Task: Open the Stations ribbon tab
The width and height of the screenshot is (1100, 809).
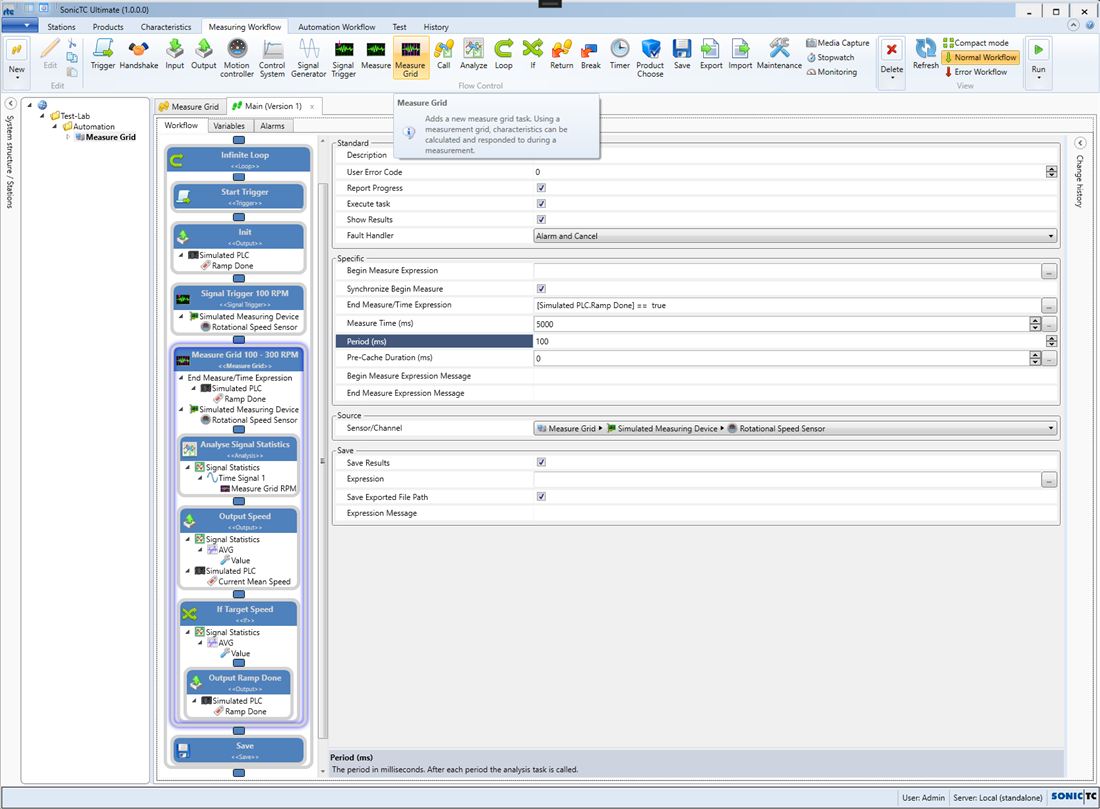Action: [61, 27]
